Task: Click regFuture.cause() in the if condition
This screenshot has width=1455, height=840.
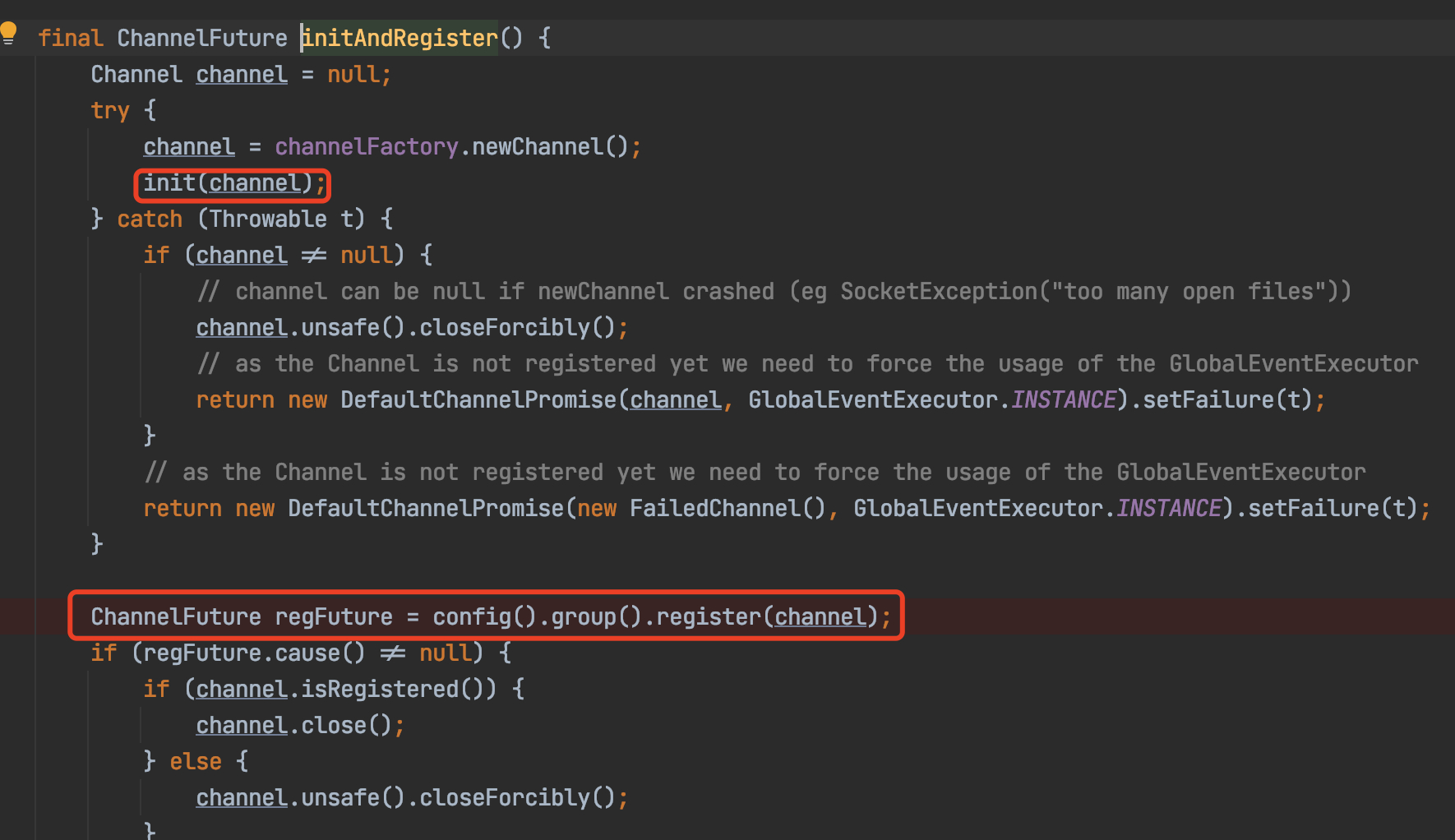Action: pyautogui.click(x=254, y=653)
